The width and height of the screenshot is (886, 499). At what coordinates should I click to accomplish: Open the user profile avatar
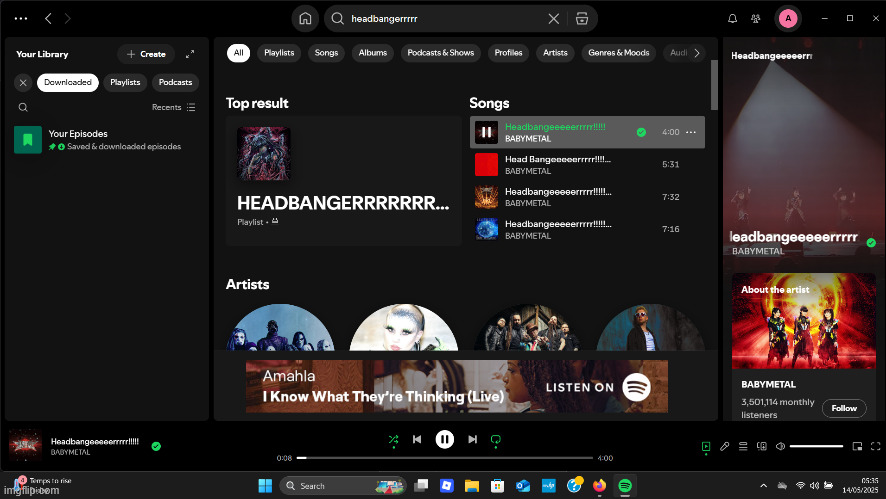[788, 19]
